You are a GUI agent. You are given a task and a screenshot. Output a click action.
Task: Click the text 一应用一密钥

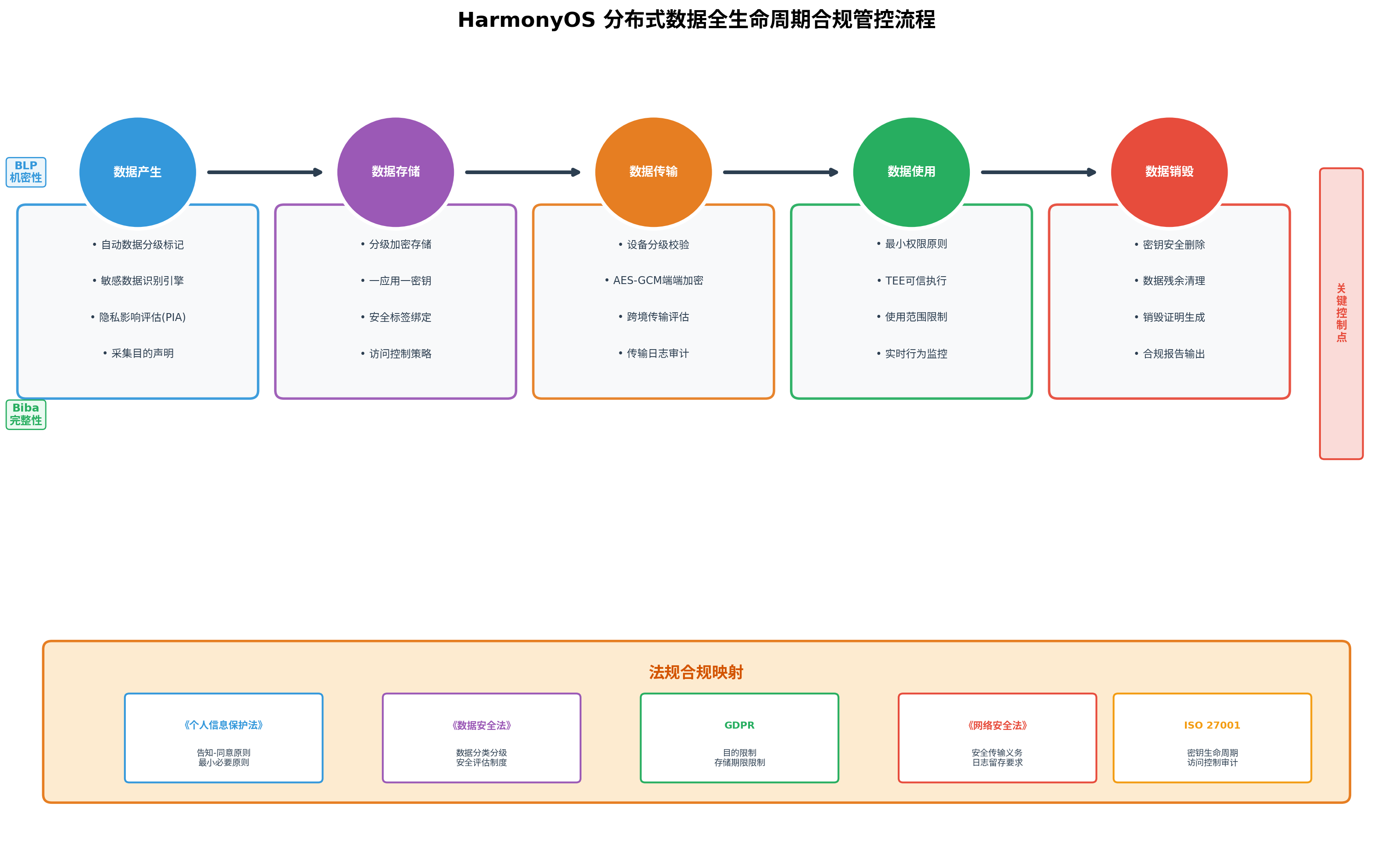(x=400, y=281)
